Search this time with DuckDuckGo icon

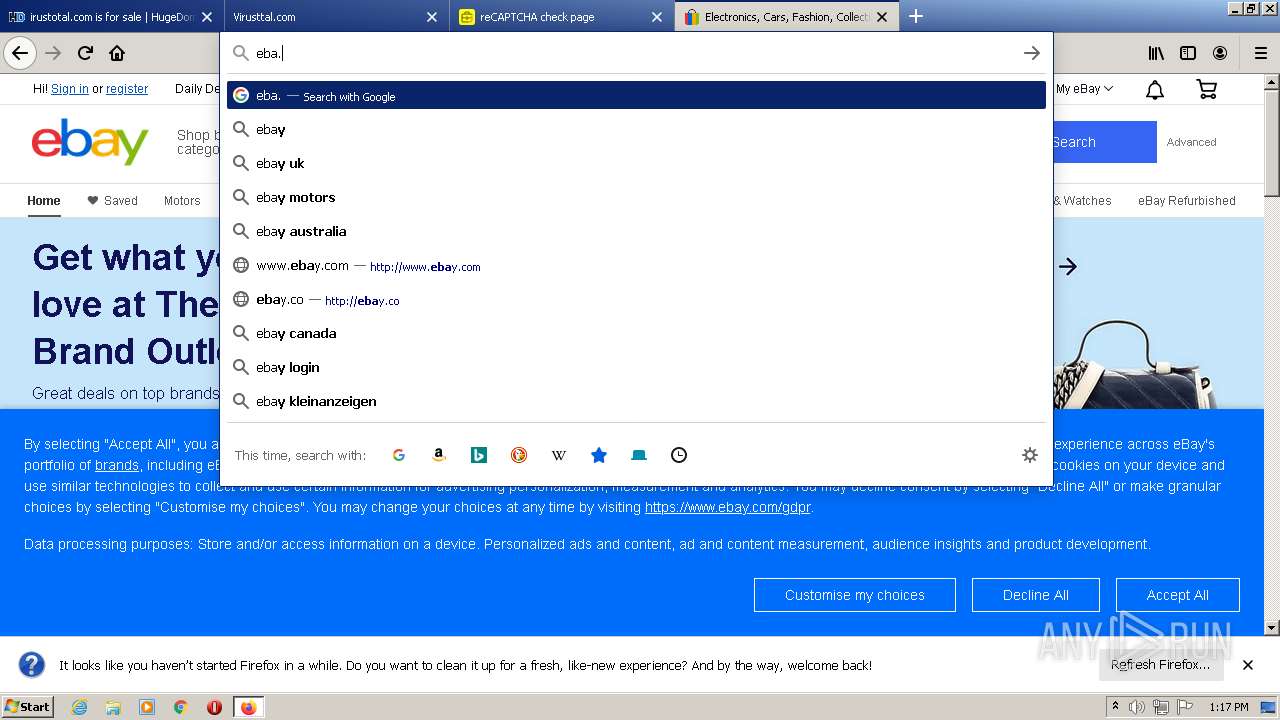[519, 455]
